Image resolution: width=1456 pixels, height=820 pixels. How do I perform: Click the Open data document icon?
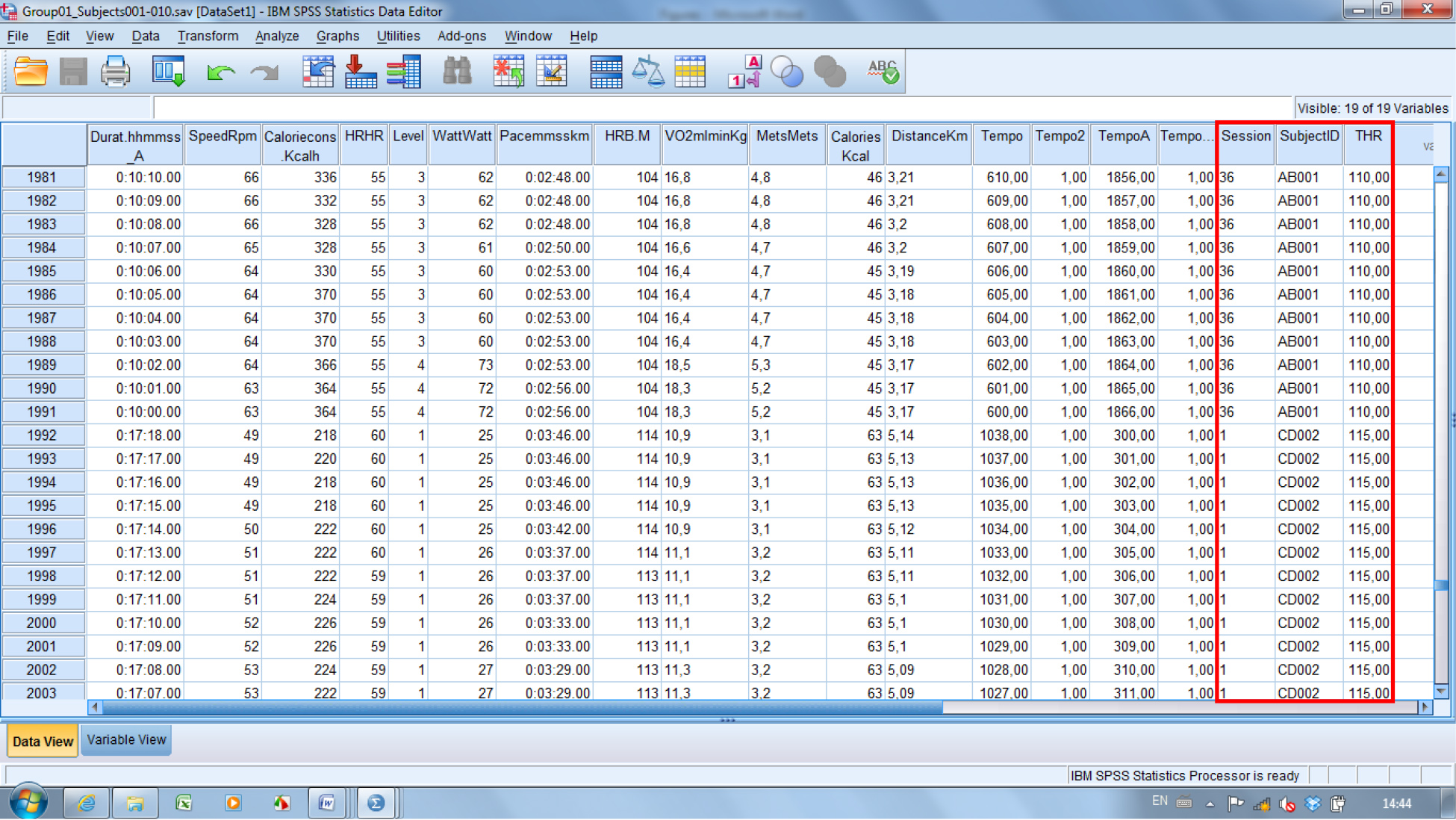pyautogui.click(x=31, y=72)
